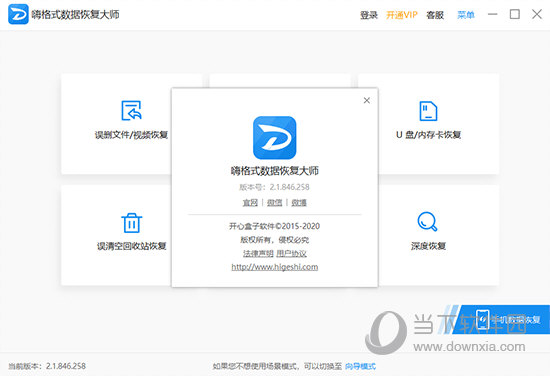The width and height of the screenshot is (550, 376).
Task: Click the 嗨格式数据恢复大师 title in the dialog
Action: [x=275, y=171]
